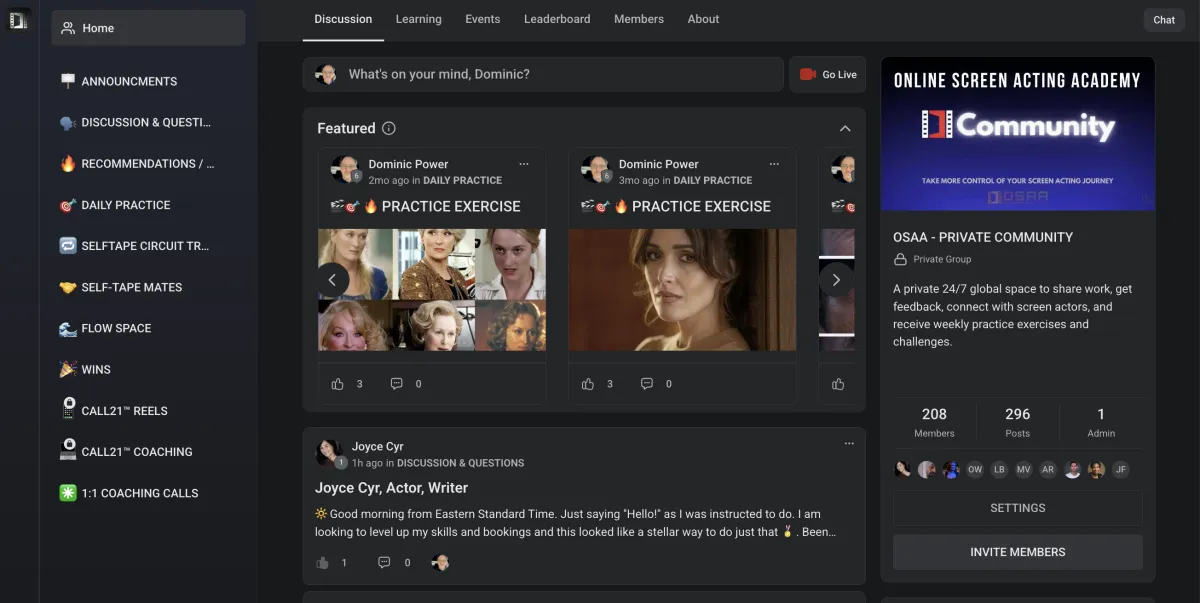
Task: View the 1 Admin count
Action: [1101, 422]
